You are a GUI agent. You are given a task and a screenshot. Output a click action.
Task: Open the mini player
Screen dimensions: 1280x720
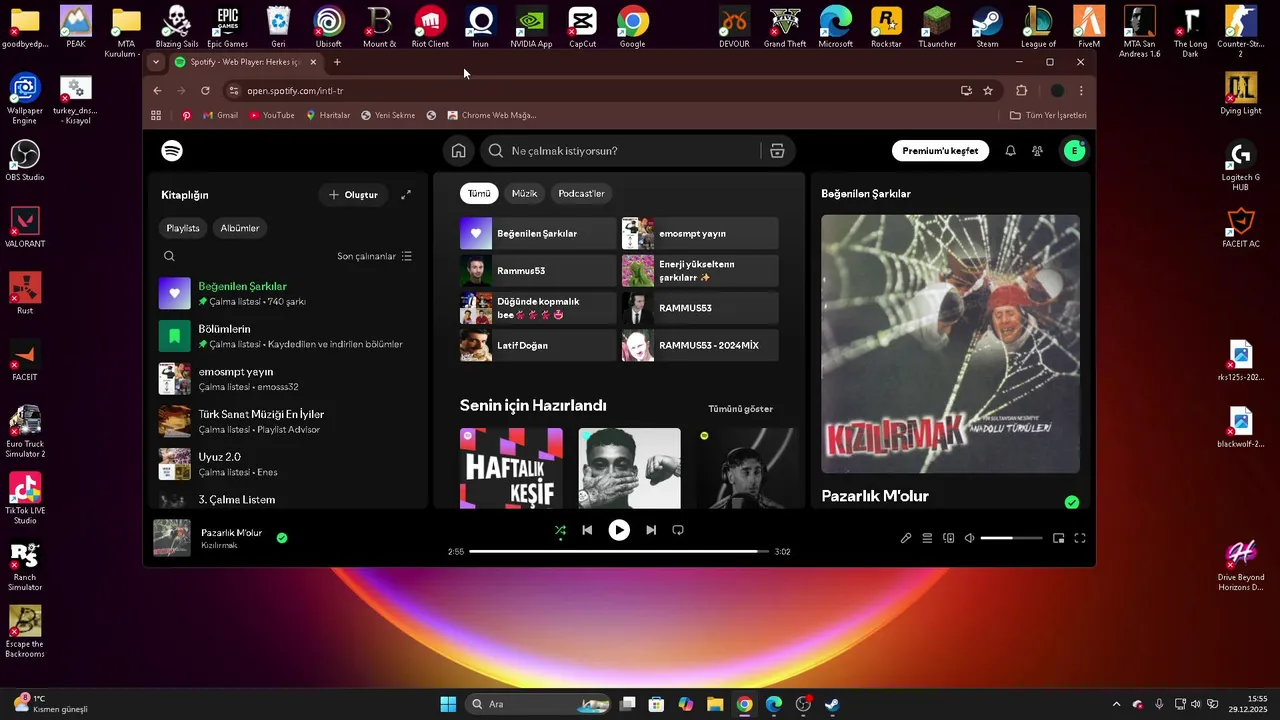tap(1058, 538)
